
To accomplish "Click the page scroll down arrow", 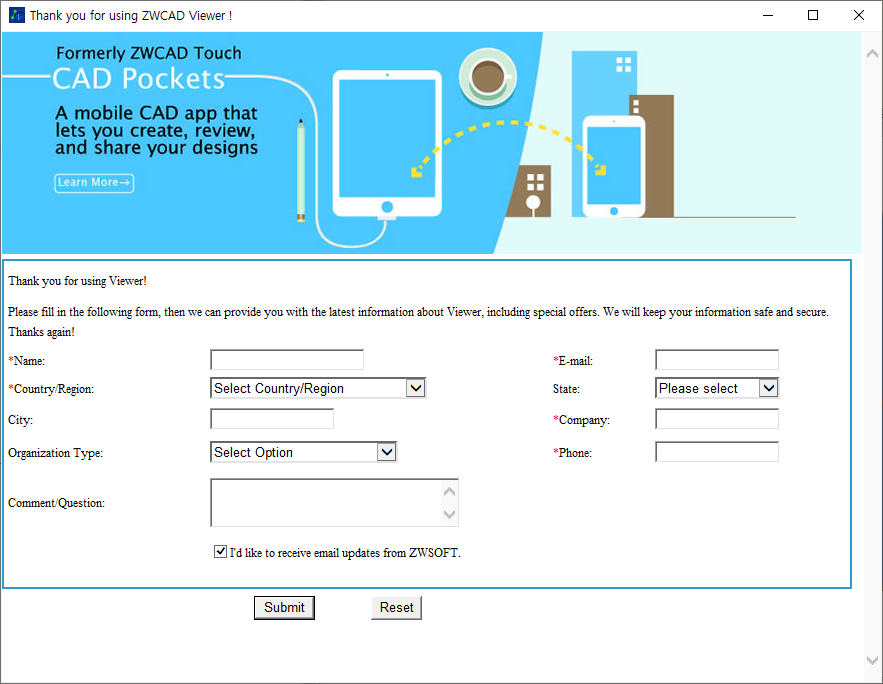I will pos(872,660).
